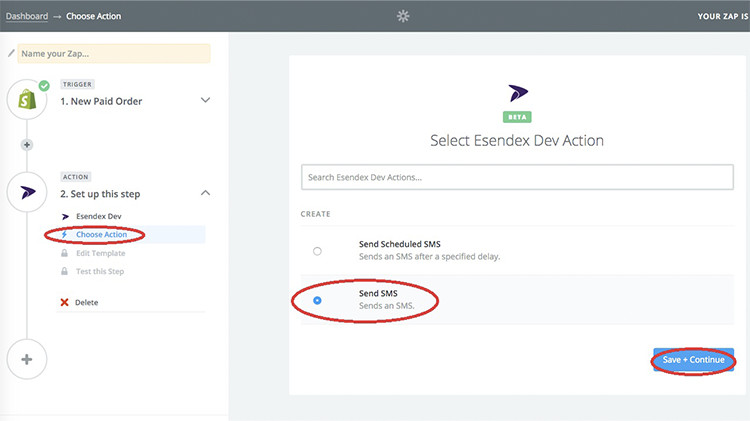Open Choose Action in sidebar
This screenshot has height=421, width=750.
coord(100,235)
